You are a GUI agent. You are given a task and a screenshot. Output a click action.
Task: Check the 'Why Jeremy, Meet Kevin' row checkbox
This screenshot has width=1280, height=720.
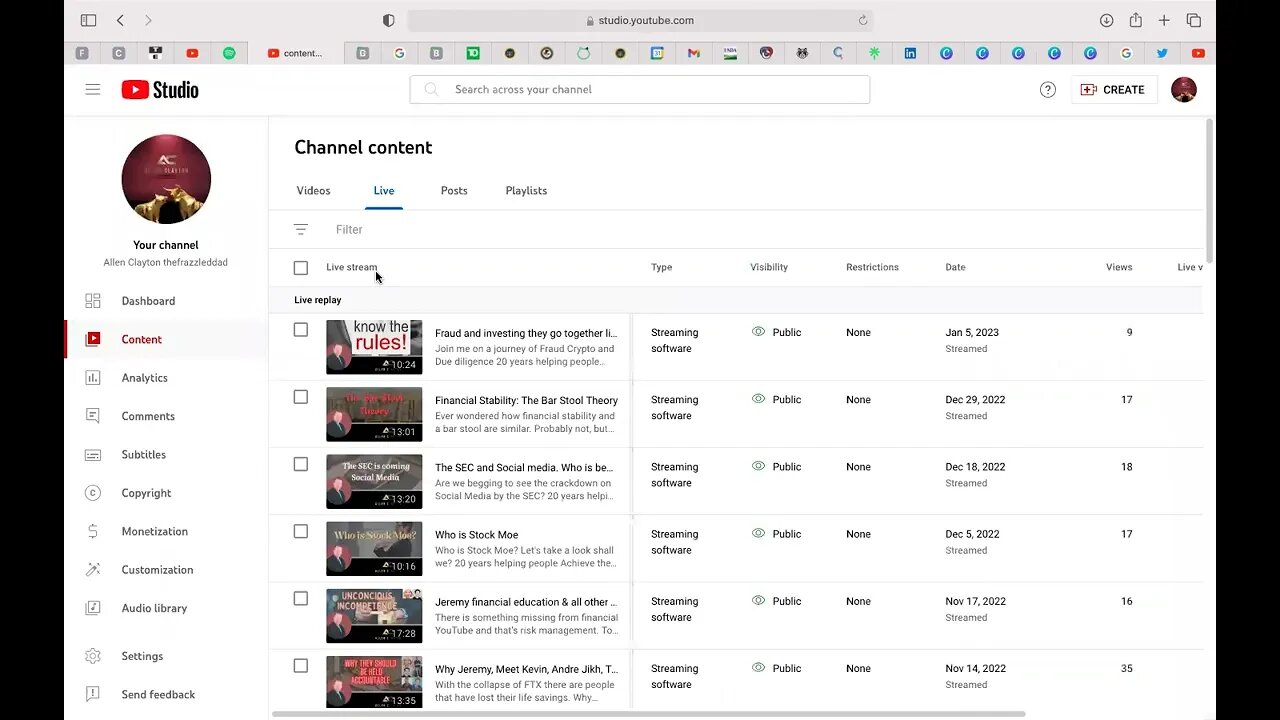(x=301, y=665)
